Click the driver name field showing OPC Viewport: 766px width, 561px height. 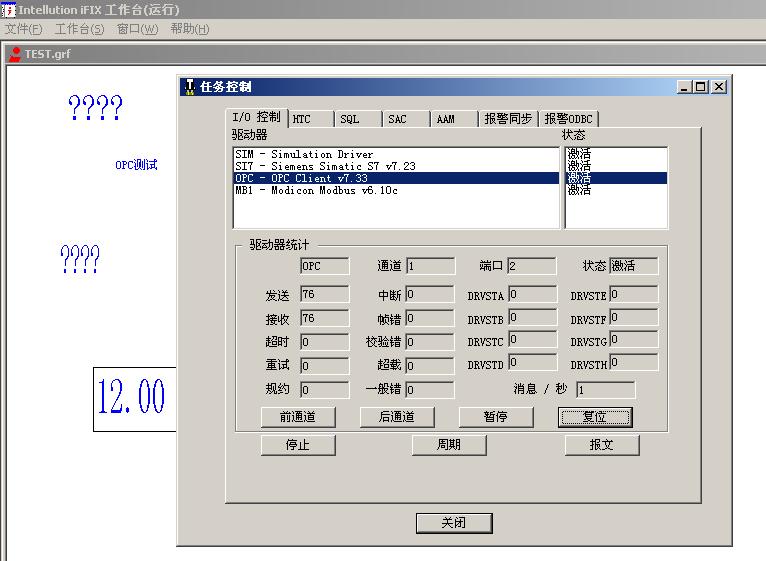[x=324, y=266]
